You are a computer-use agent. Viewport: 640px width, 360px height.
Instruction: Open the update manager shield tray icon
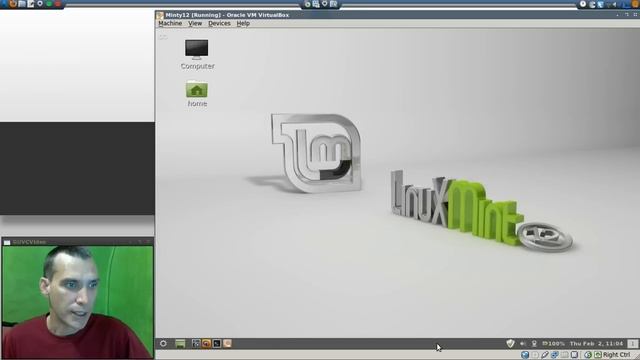510,343
